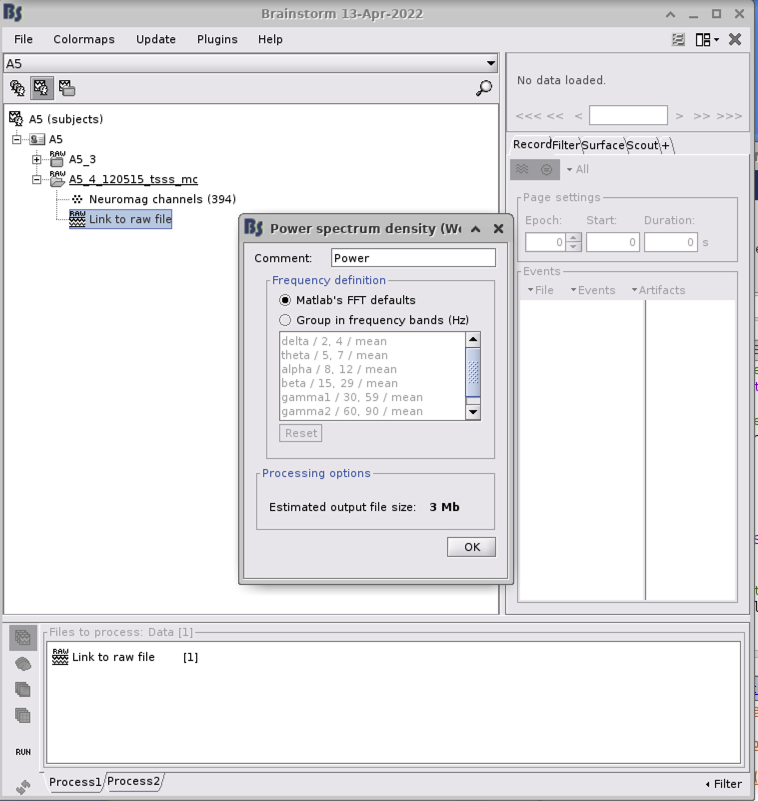The width and height of the screenshot is (758, 801).
Task: Click the reload arrows icon at bottom left
Action: [x=23, y=787]
